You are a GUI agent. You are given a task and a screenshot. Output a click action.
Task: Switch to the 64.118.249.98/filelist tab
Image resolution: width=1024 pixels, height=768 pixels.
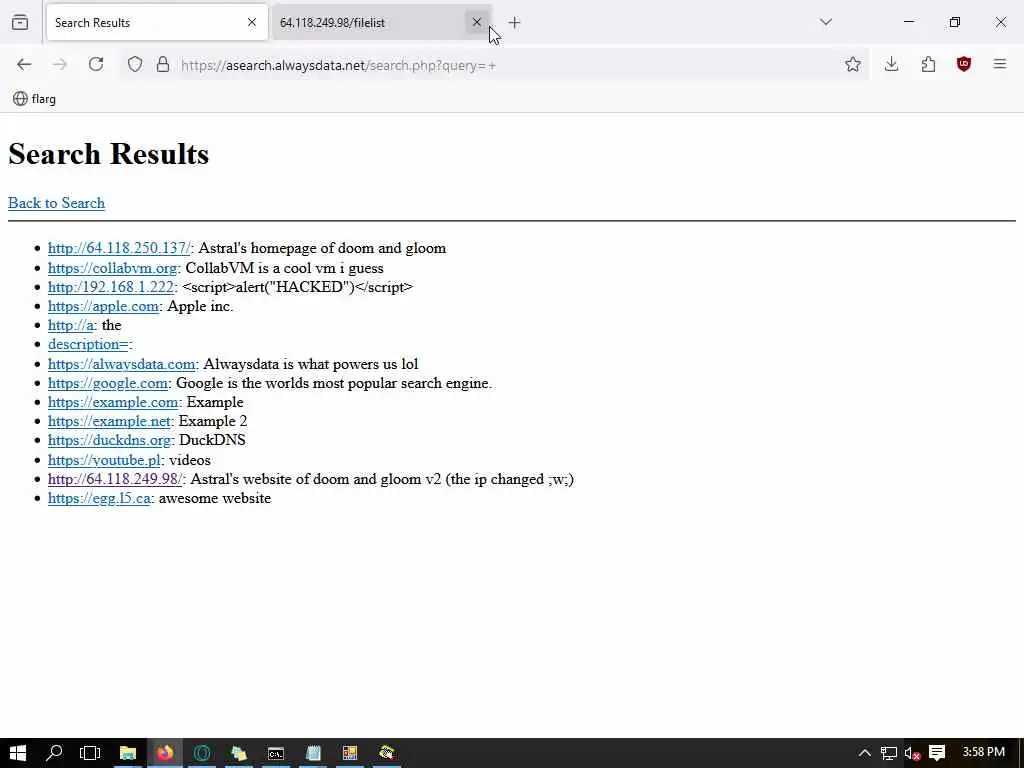[381, 23]
